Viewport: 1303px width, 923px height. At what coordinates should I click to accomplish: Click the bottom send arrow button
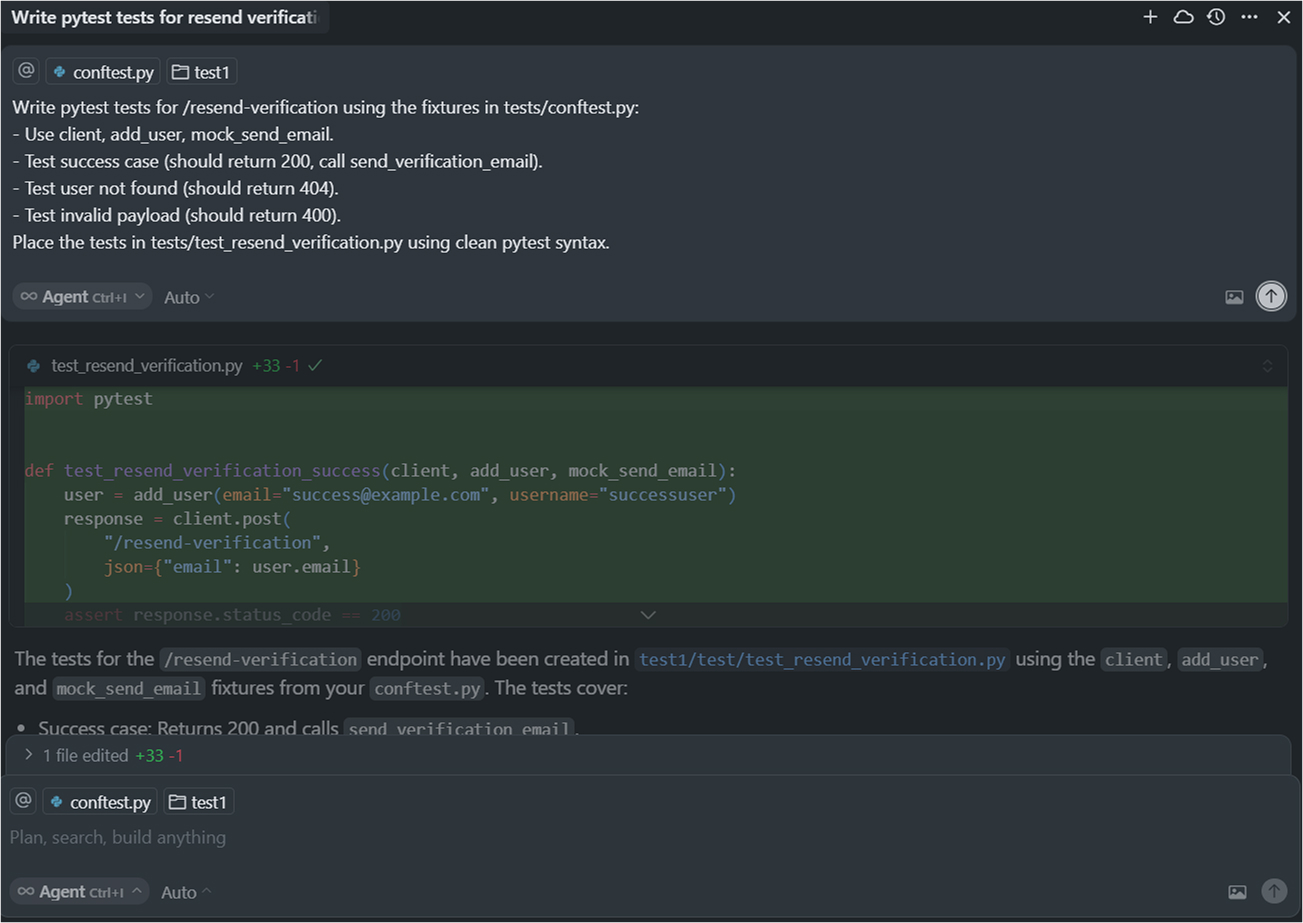[1273, 891]
